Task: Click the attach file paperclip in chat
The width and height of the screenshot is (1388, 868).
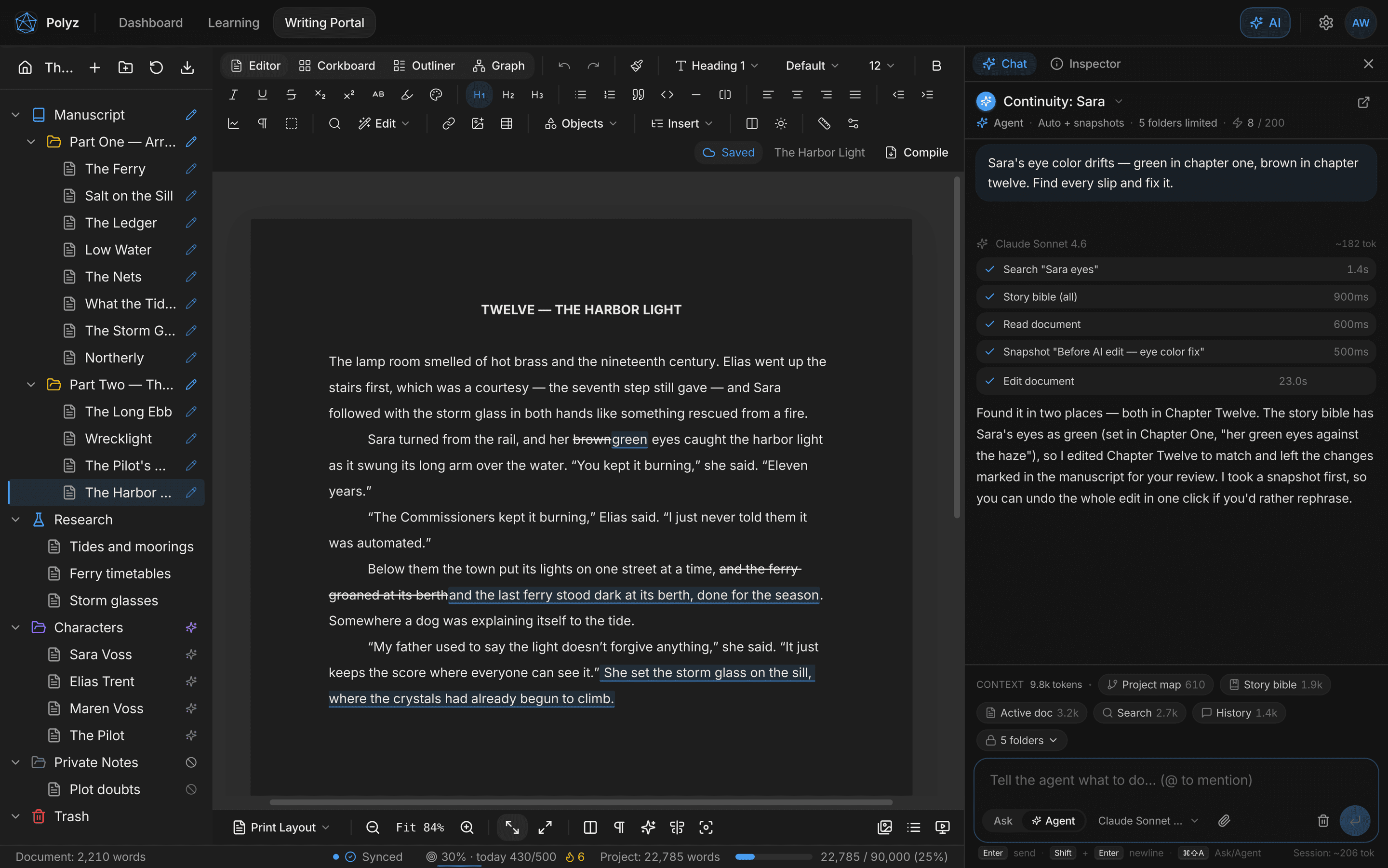Action: (1225, 821)
